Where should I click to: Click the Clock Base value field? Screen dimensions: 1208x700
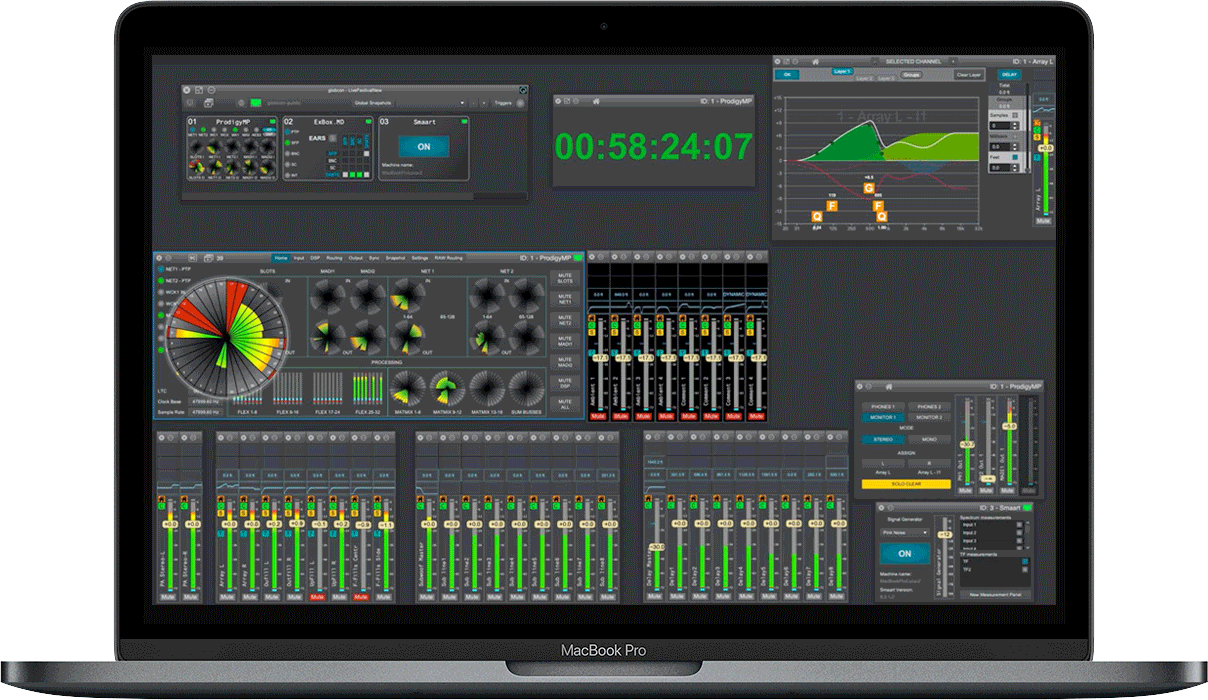[x=205, y=401]
